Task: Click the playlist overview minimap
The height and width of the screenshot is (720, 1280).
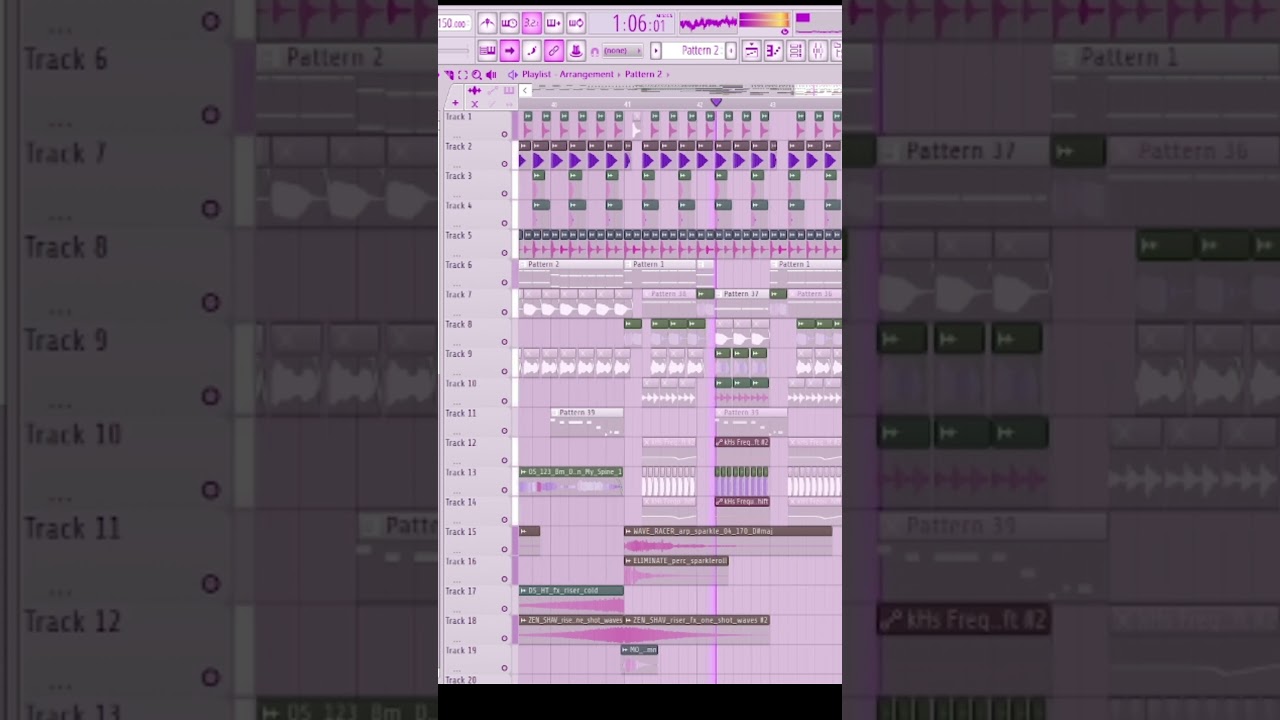Action: tap(687, 91)
